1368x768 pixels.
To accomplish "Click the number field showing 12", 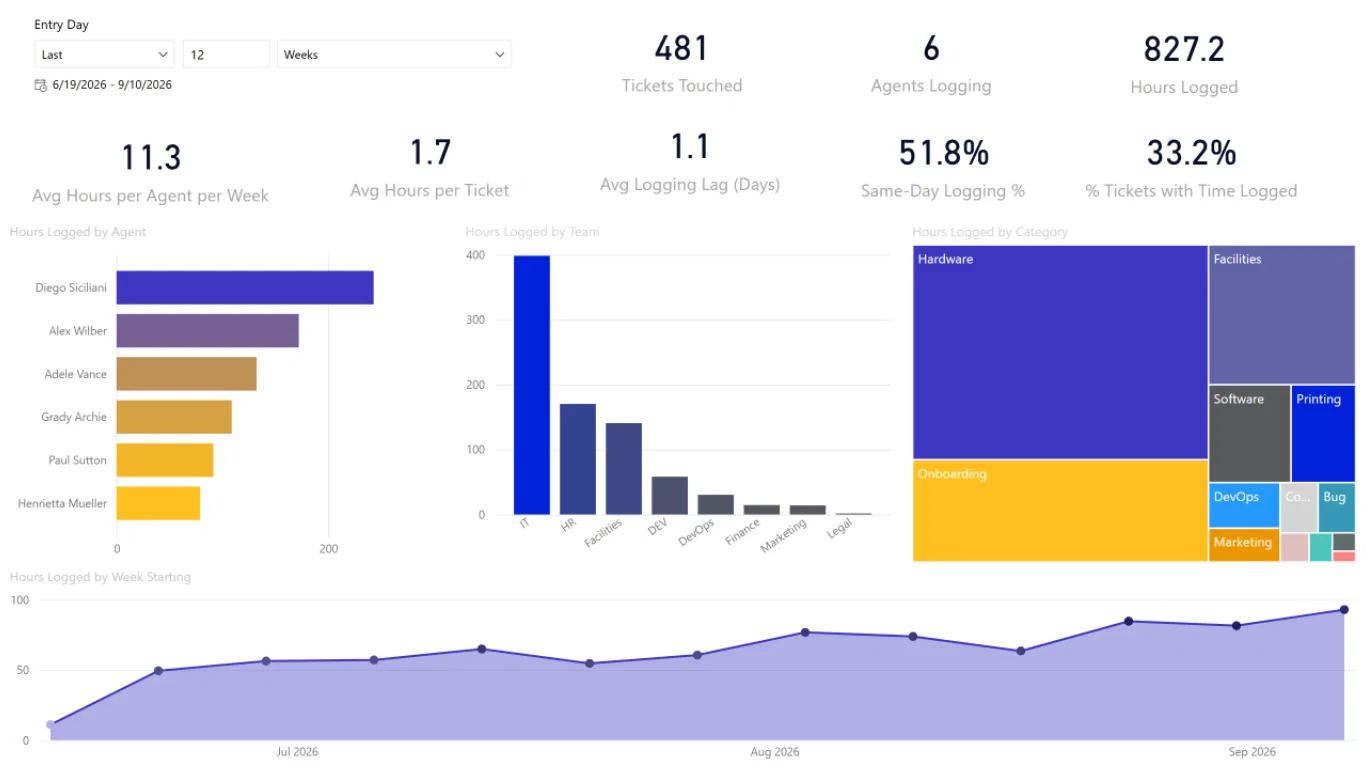I will [x=226, y=54].
